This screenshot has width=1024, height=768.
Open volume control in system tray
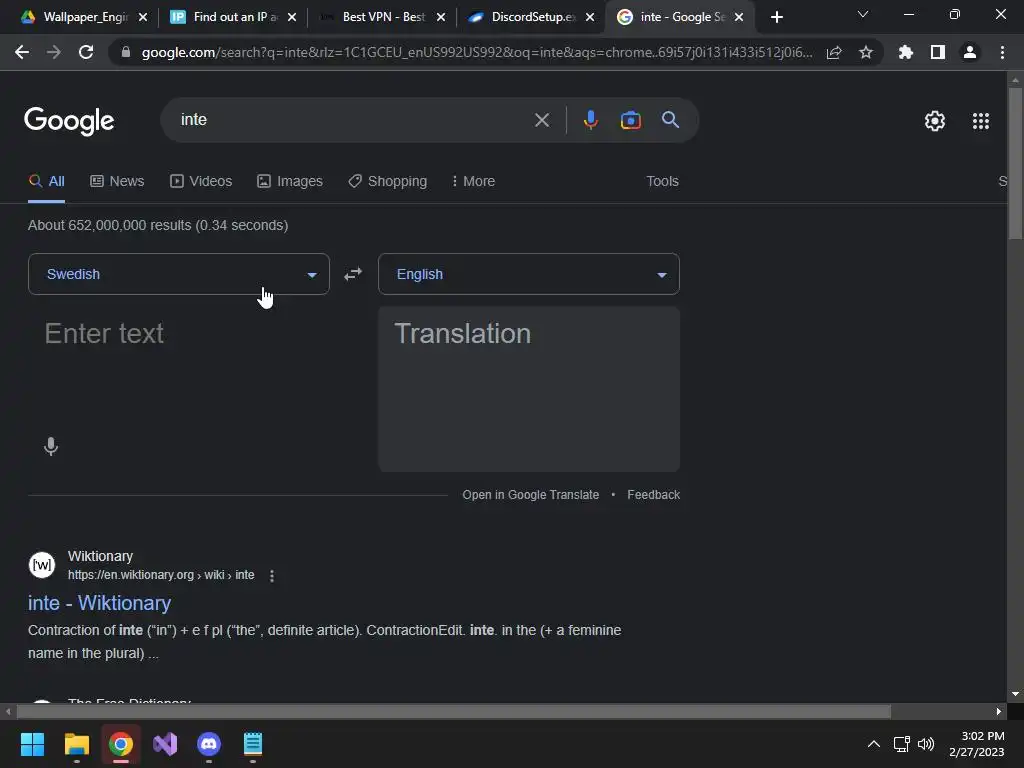click(926, 744)
